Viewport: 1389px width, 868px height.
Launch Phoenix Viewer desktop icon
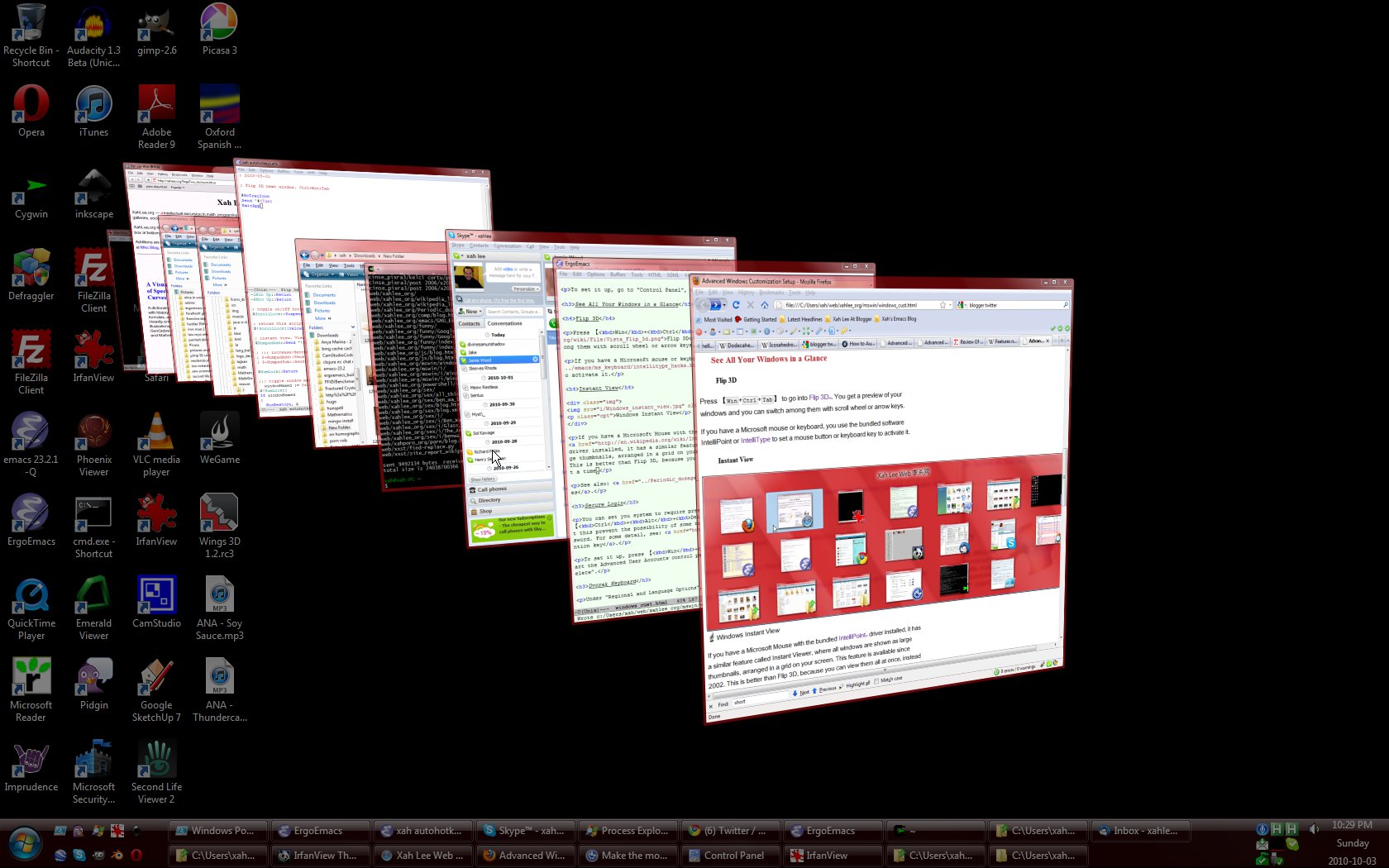point(93,445)
